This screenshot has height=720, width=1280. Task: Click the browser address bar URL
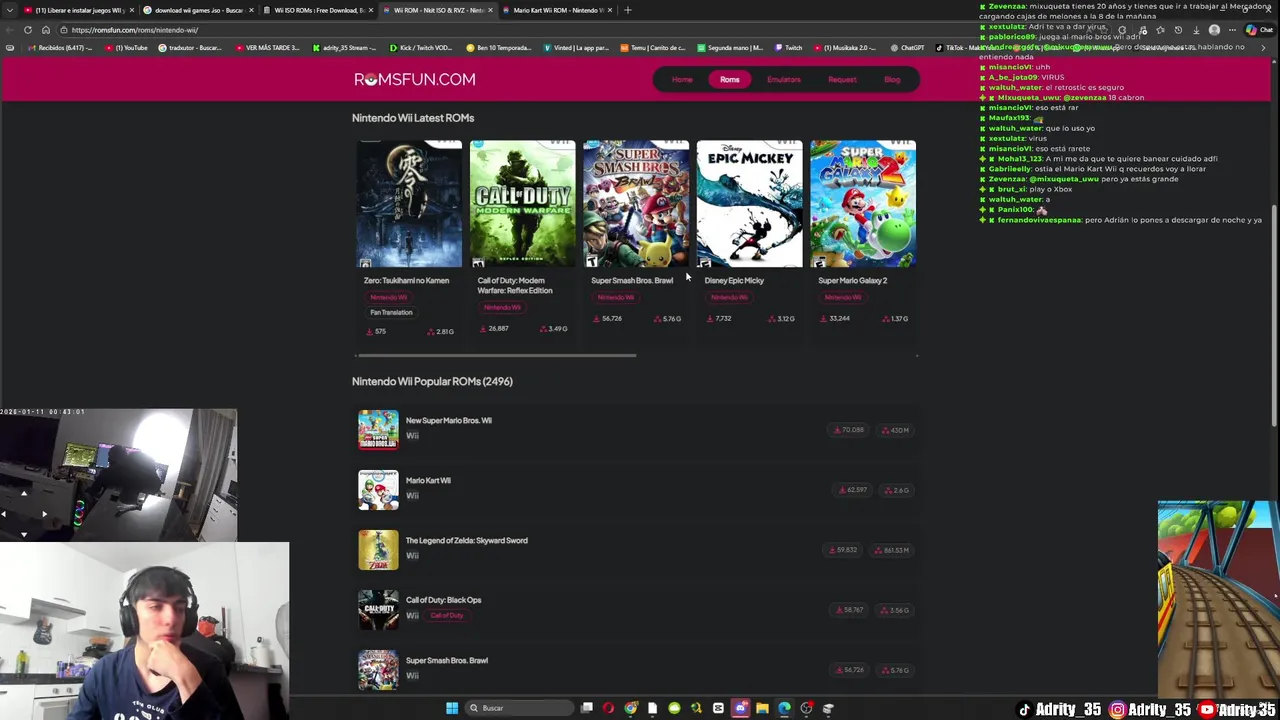pos(134,30)
